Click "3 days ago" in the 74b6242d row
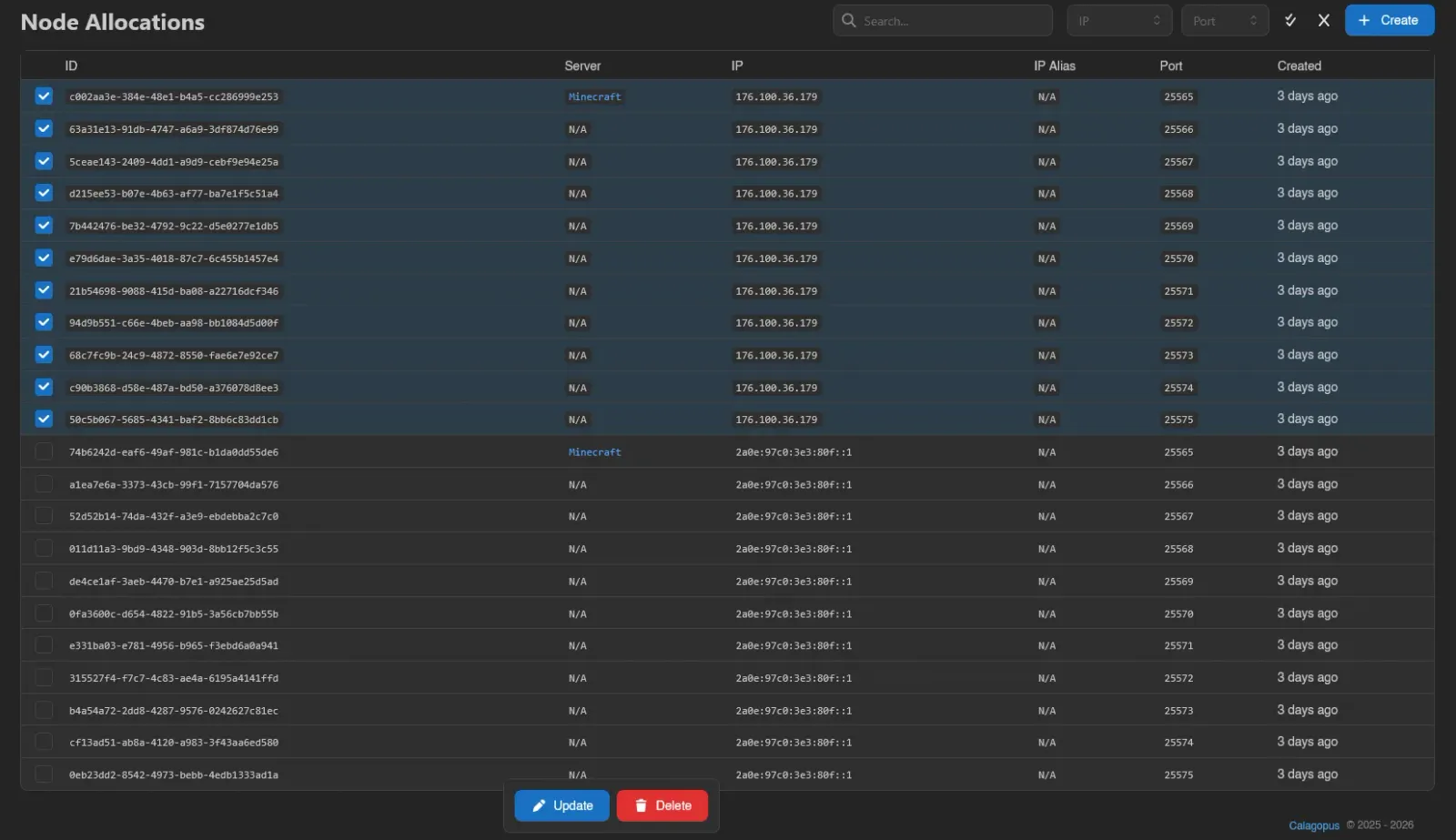Image resolution: width=1456 pixels, height=840 pixels. point(1307,451)
